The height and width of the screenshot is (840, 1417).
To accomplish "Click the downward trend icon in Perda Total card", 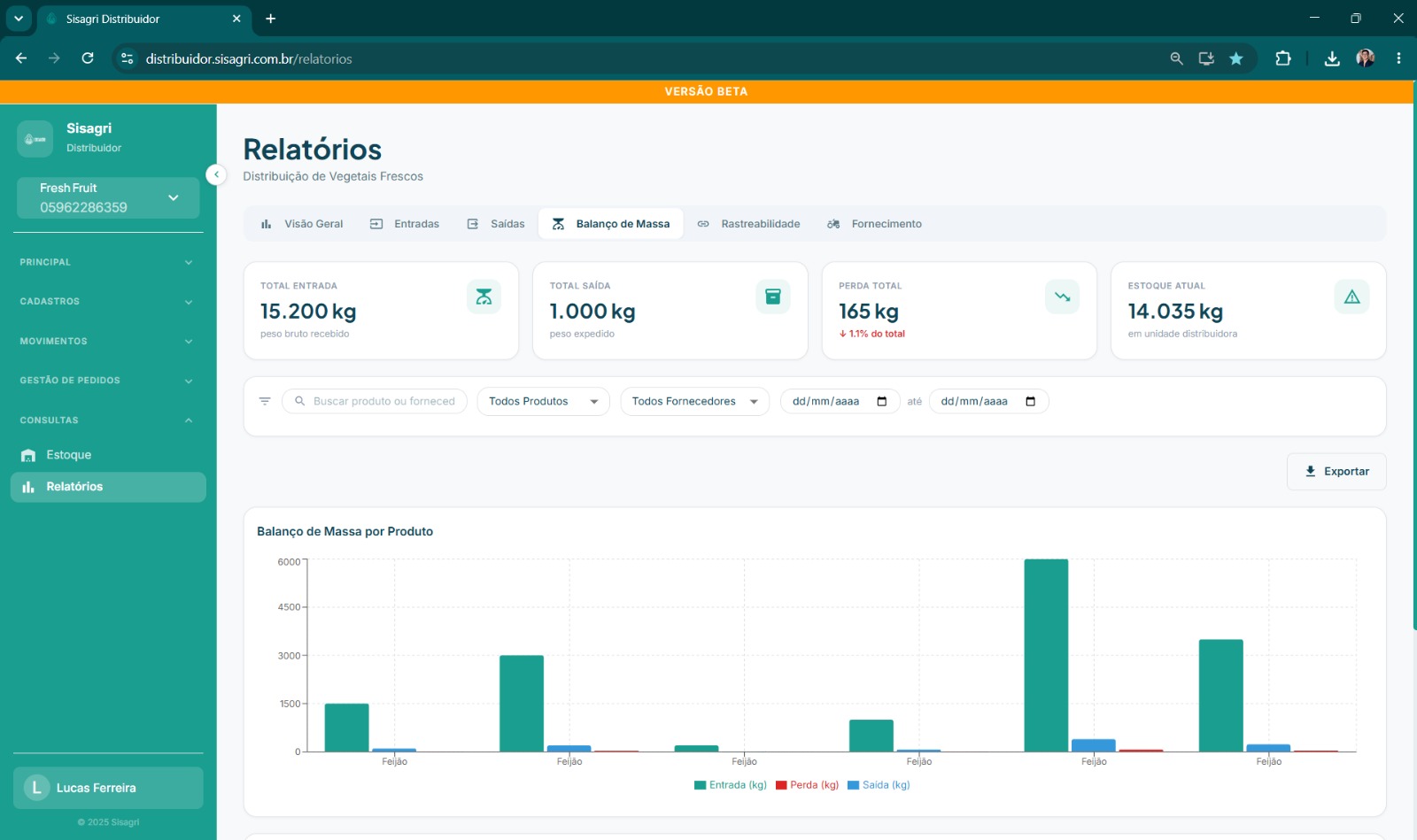I will point(1062,297).
